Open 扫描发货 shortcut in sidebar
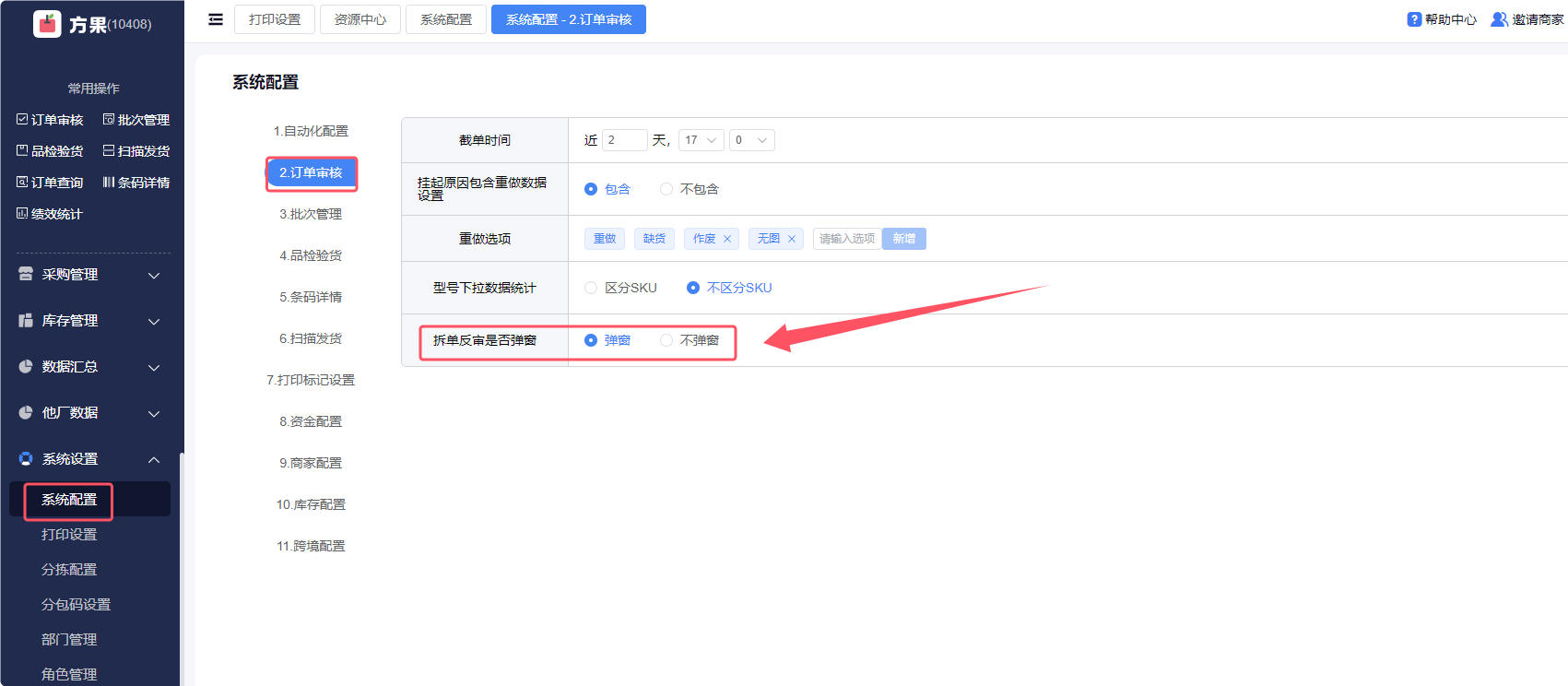 click(136, 151)
